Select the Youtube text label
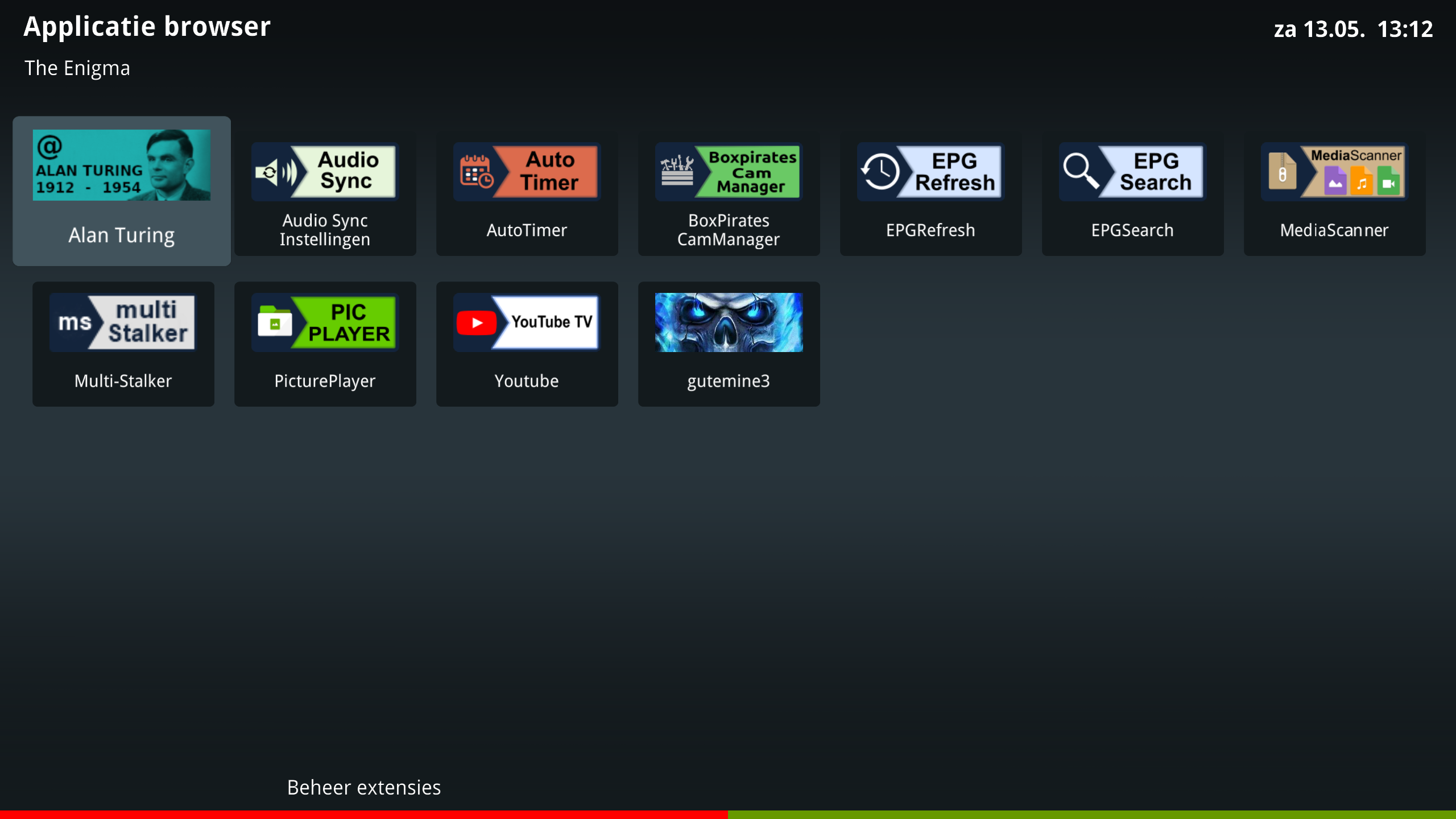1456x819 pixels. (527, 380)
